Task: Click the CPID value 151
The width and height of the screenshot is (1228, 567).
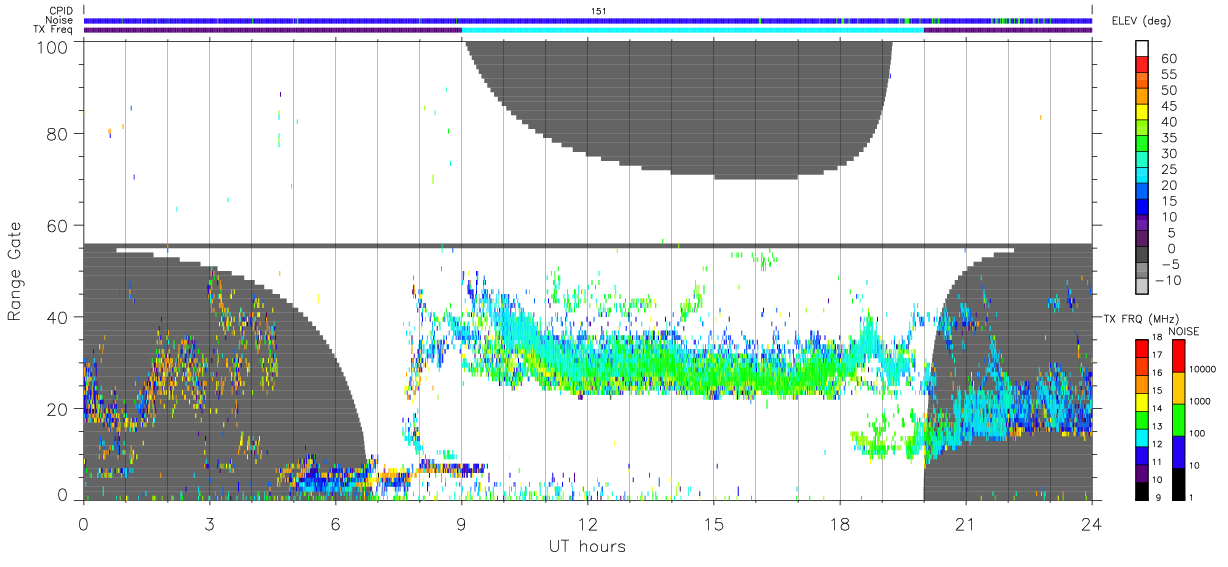Action: click(x=599, y=11)
